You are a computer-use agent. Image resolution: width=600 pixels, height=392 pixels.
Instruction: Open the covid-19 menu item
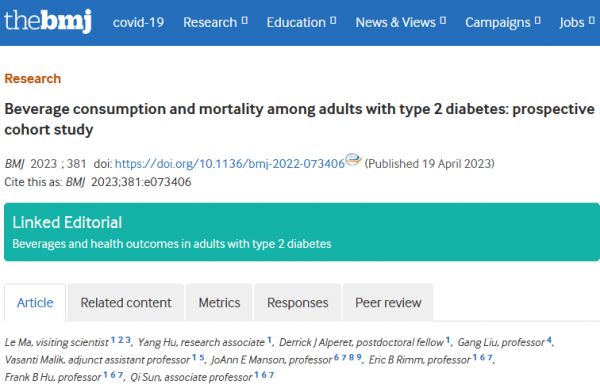click(138, 22)
